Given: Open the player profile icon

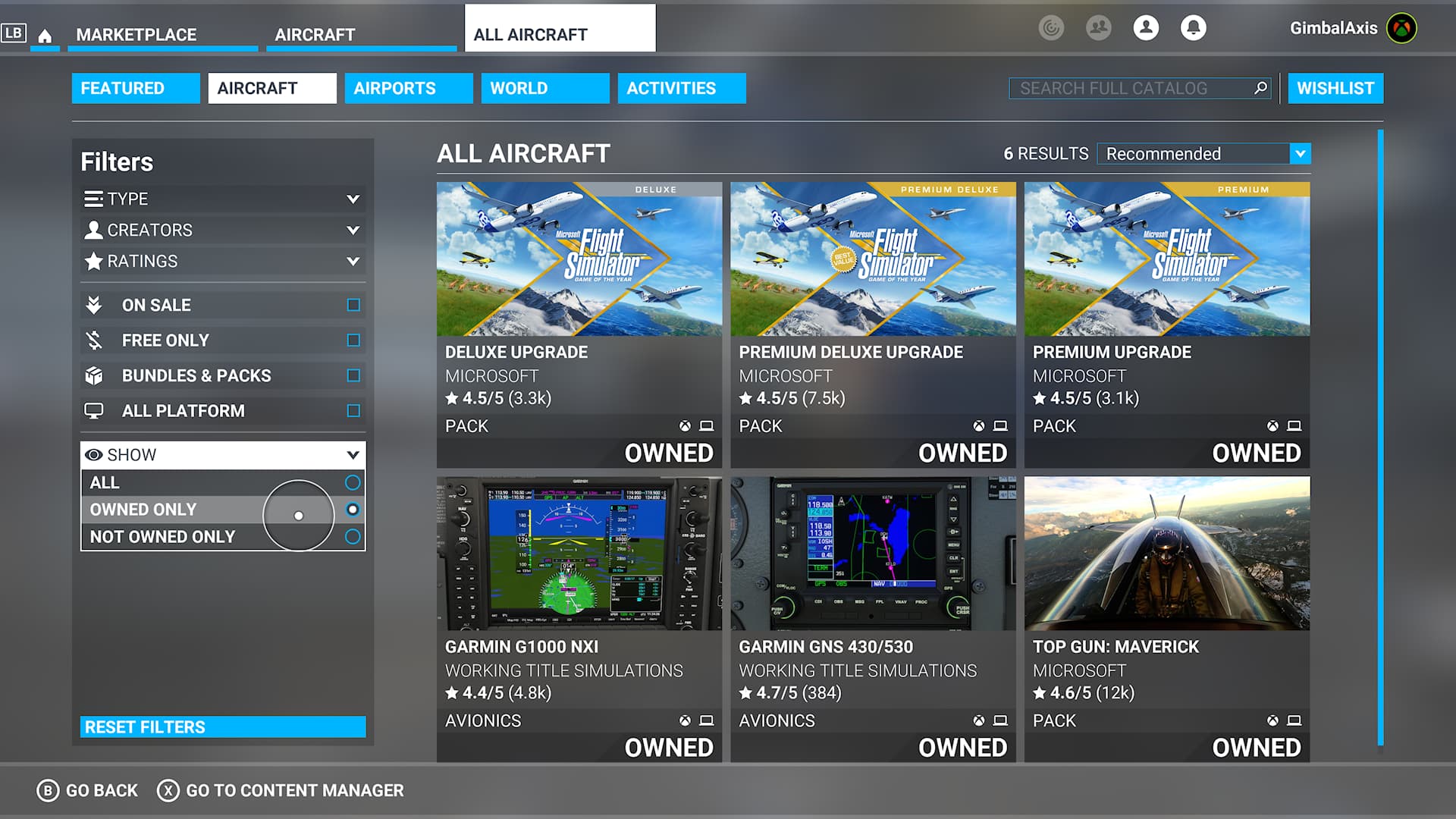Looking at the screenshot, I should [x=1146, y=28].
